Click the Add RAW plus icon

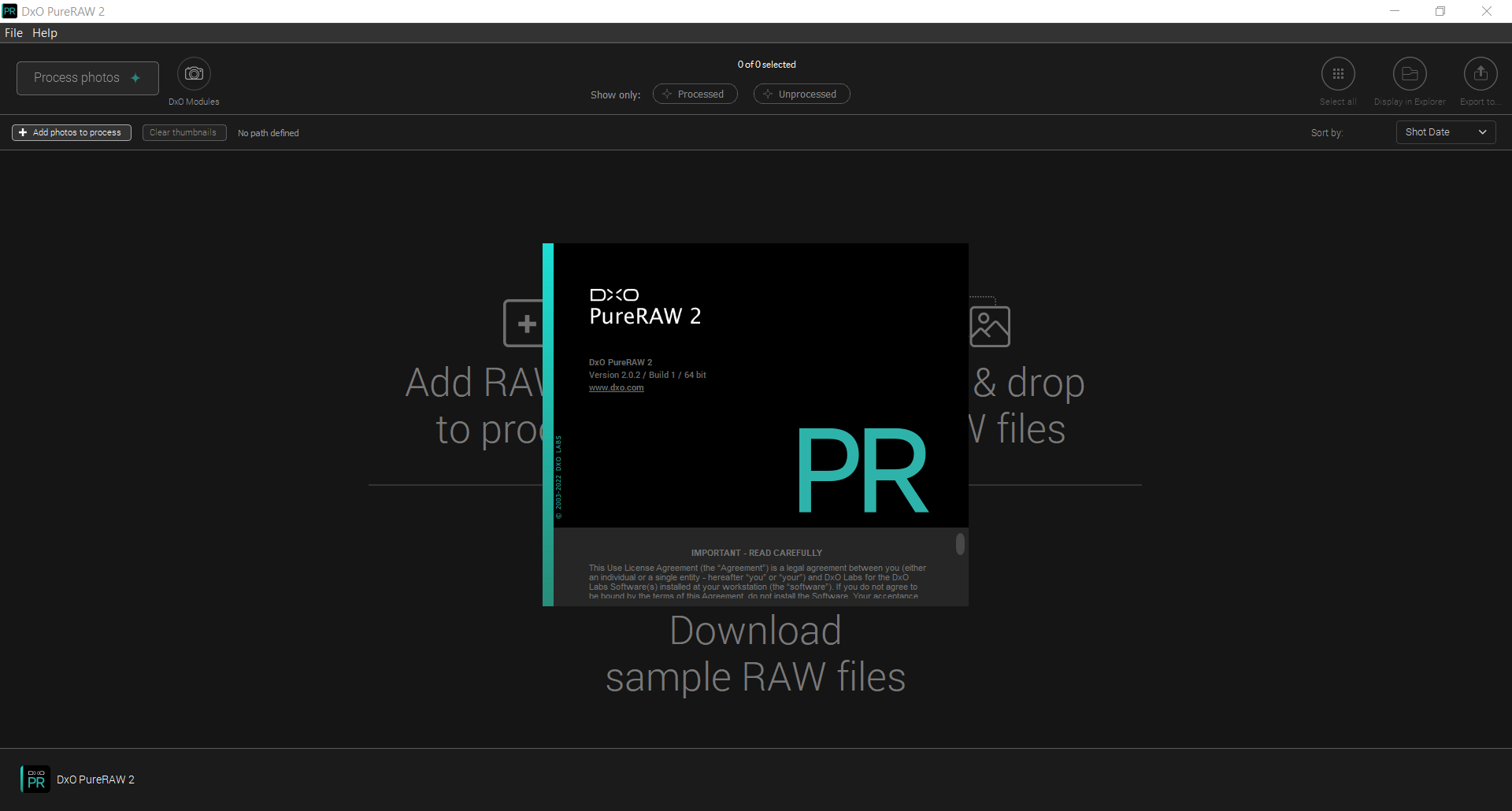click(523, 323)
